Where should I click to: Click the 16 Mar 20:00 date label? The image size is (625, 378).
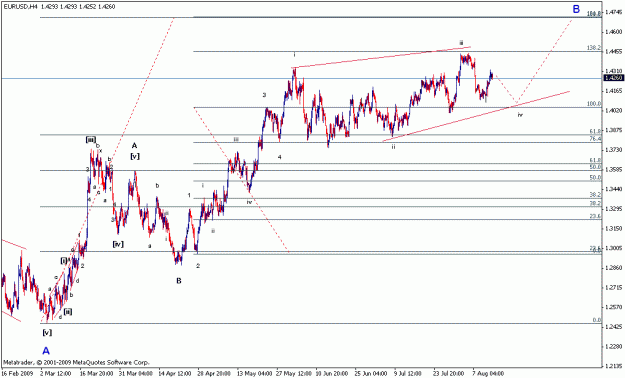tap(96, 374)
